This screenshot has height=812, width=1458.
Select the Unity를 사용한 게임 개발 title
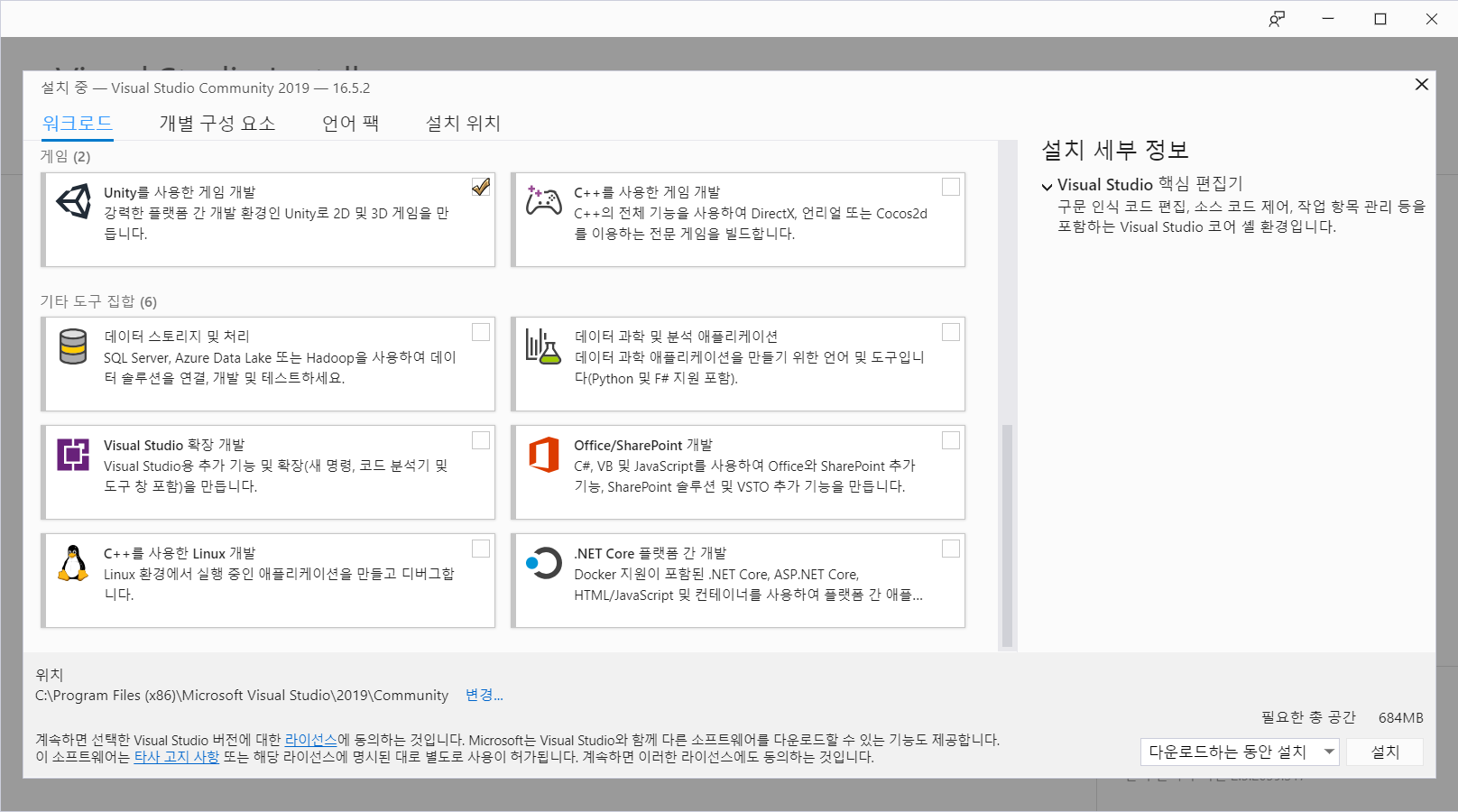click(x=180, y=192)
